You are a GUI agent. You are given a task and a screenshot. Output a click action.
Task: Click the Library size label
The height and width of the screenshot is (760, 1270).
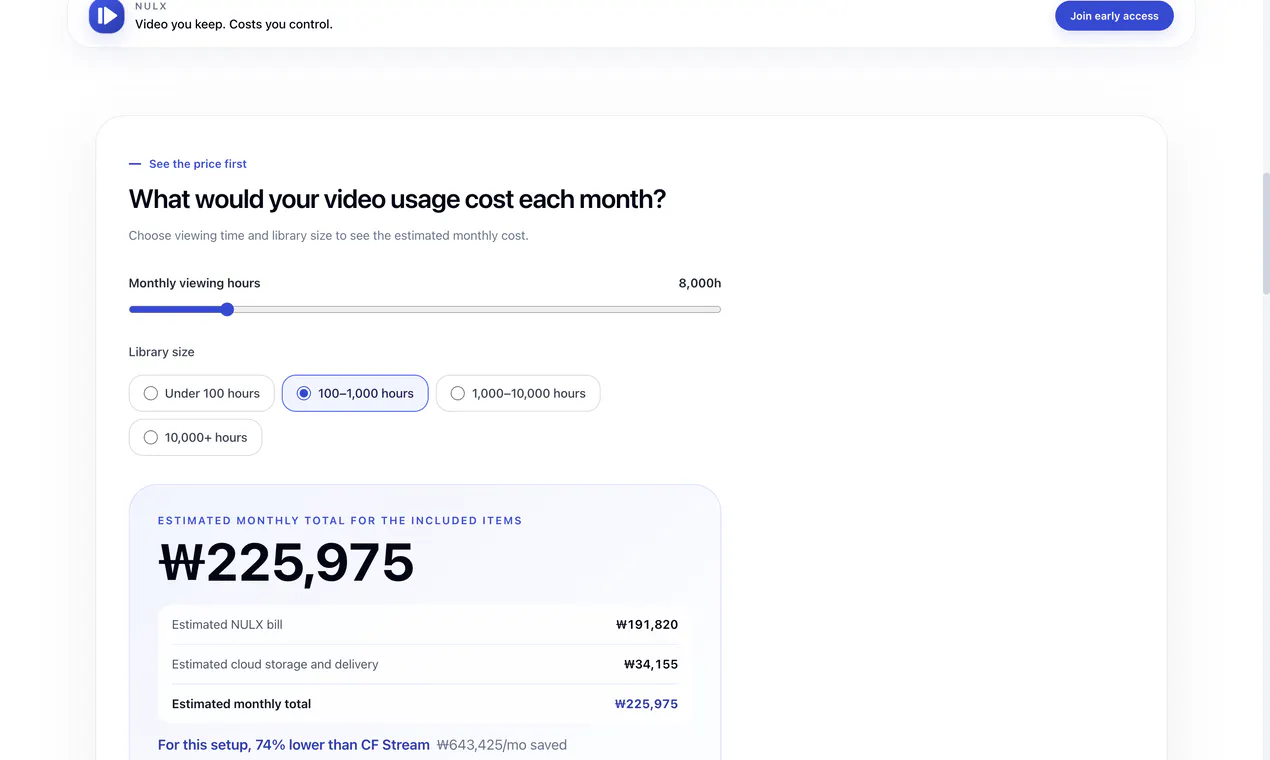click(x=162, y=352)
